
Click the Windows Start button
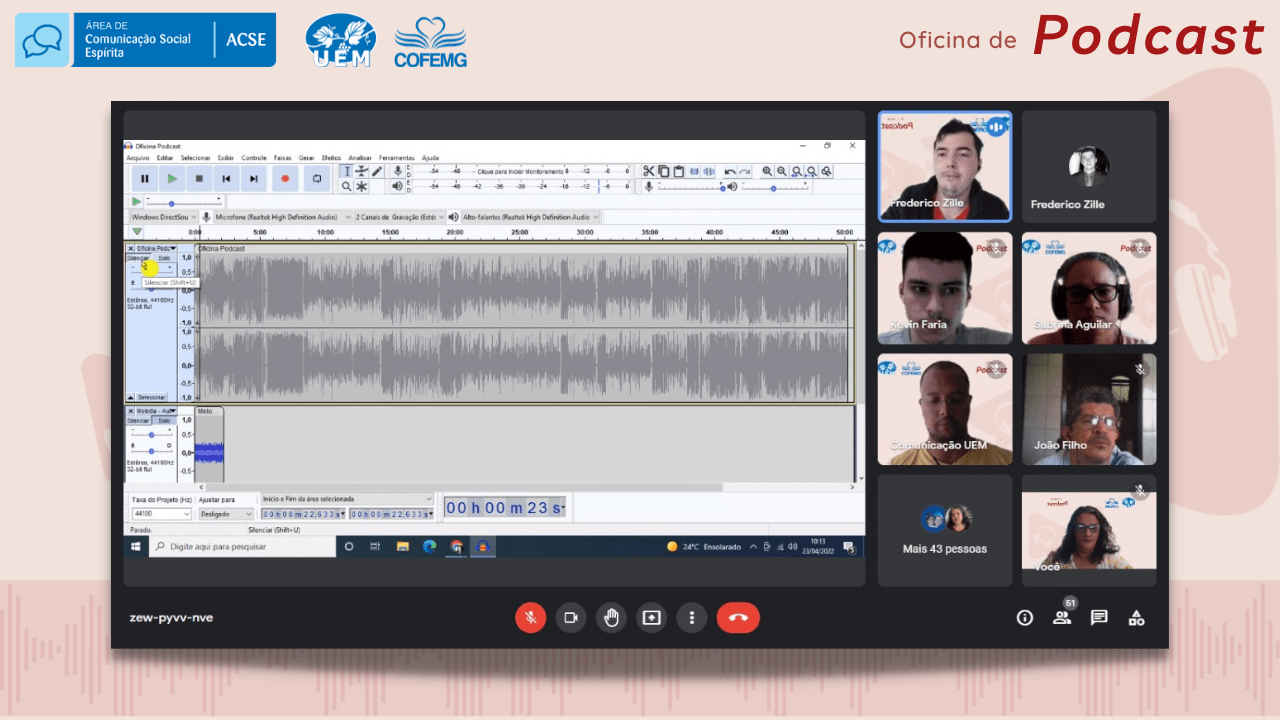coord(136,547)
